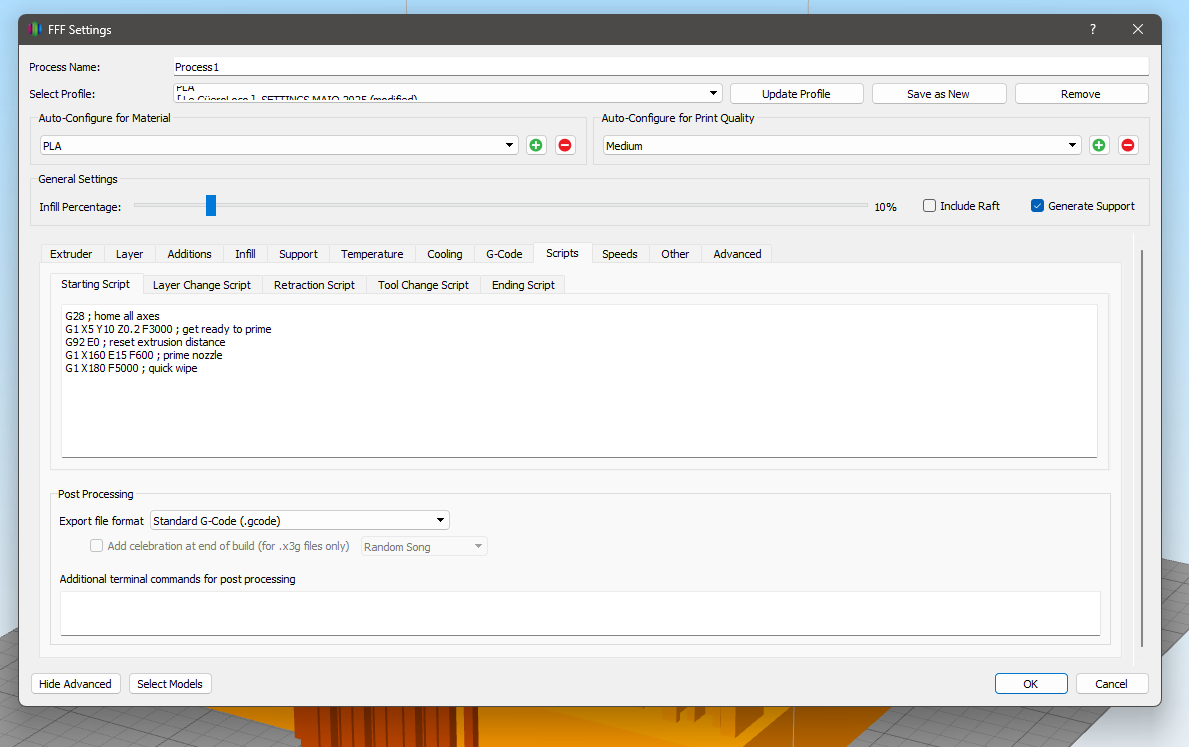
Task: Open the Export file format dropdown
Action: point(300,520)
